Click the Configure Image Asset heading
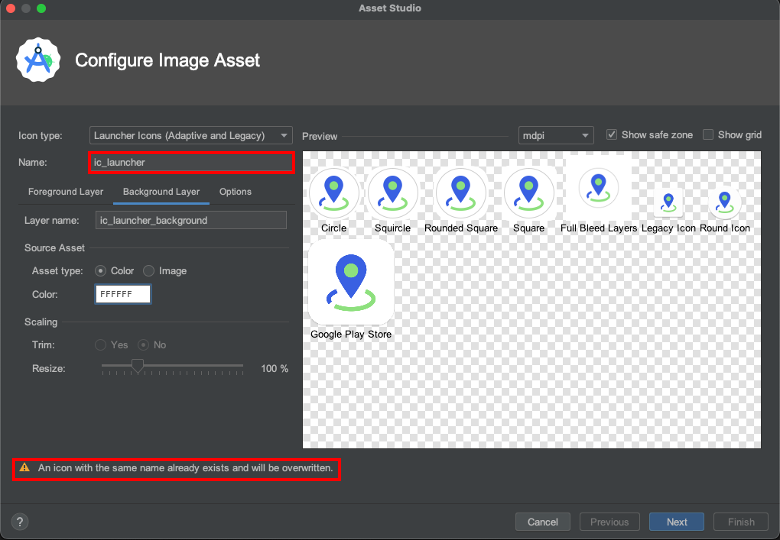 click(168, 60)
